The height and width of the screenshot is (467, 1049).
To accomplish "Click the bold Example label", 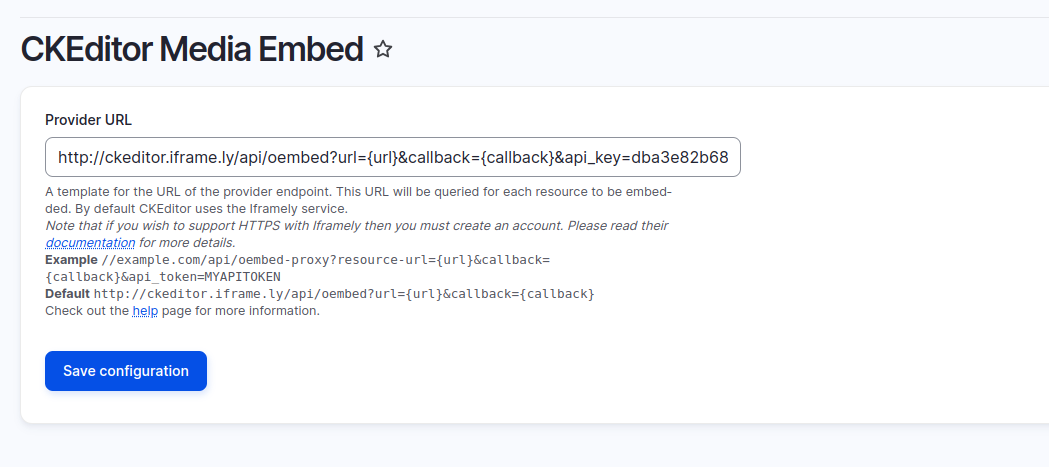I will pos(71,260).
